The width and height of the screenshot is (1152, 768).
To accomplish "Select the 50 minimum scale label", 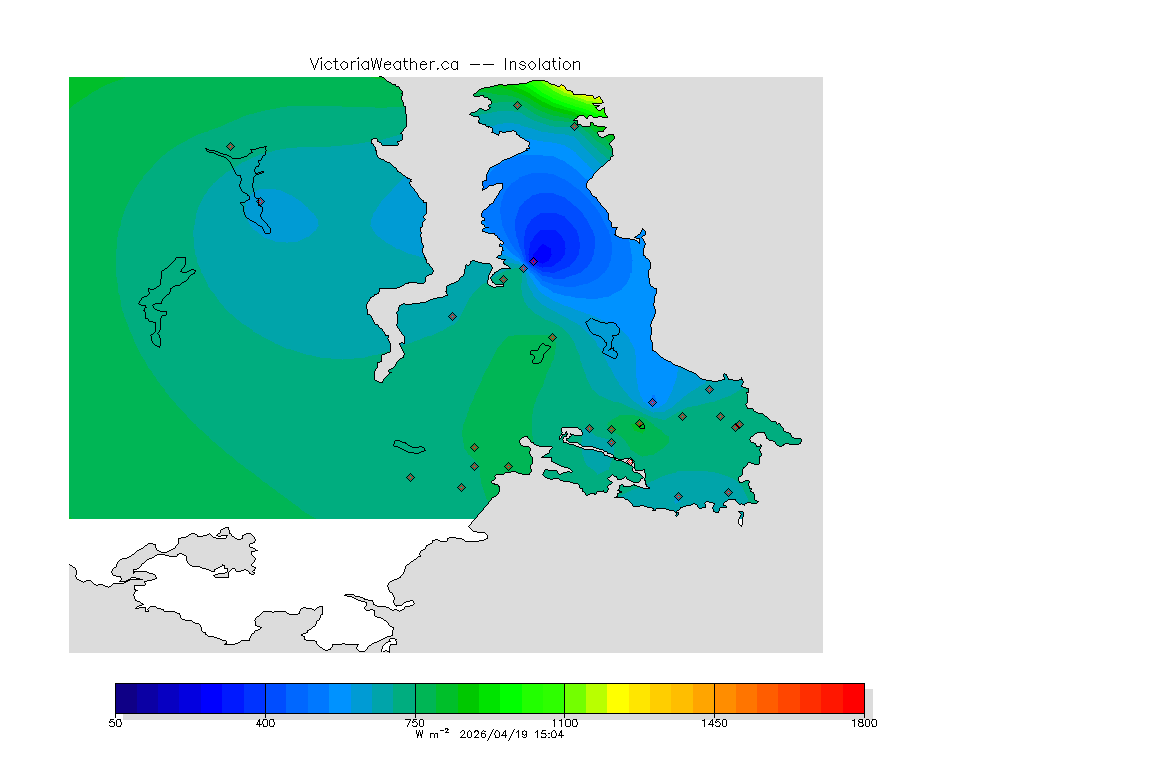I will click(x=116, y=723).
